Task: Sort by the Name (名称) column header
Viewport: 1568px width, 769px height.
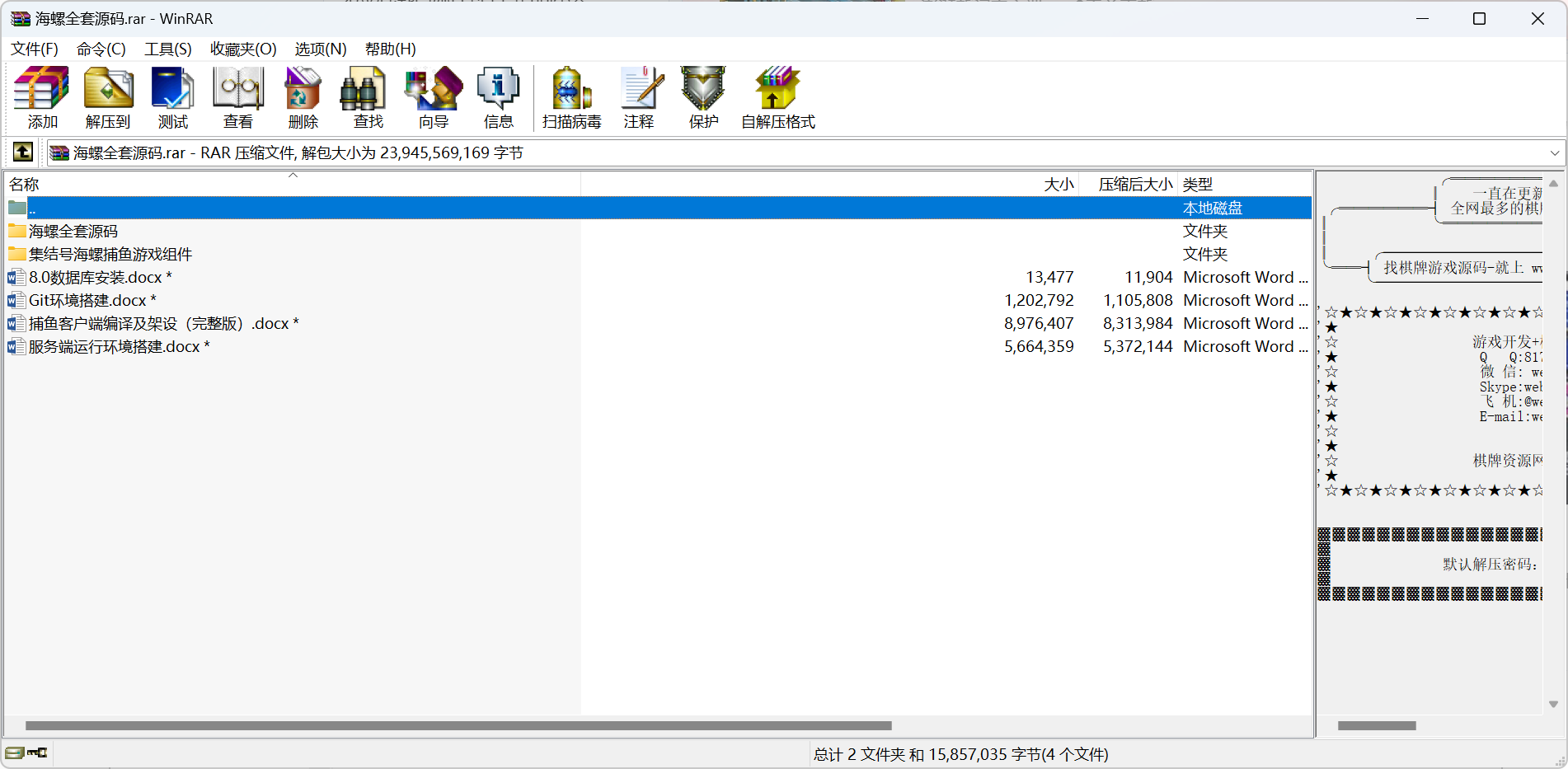Action: tap(293, 184)
